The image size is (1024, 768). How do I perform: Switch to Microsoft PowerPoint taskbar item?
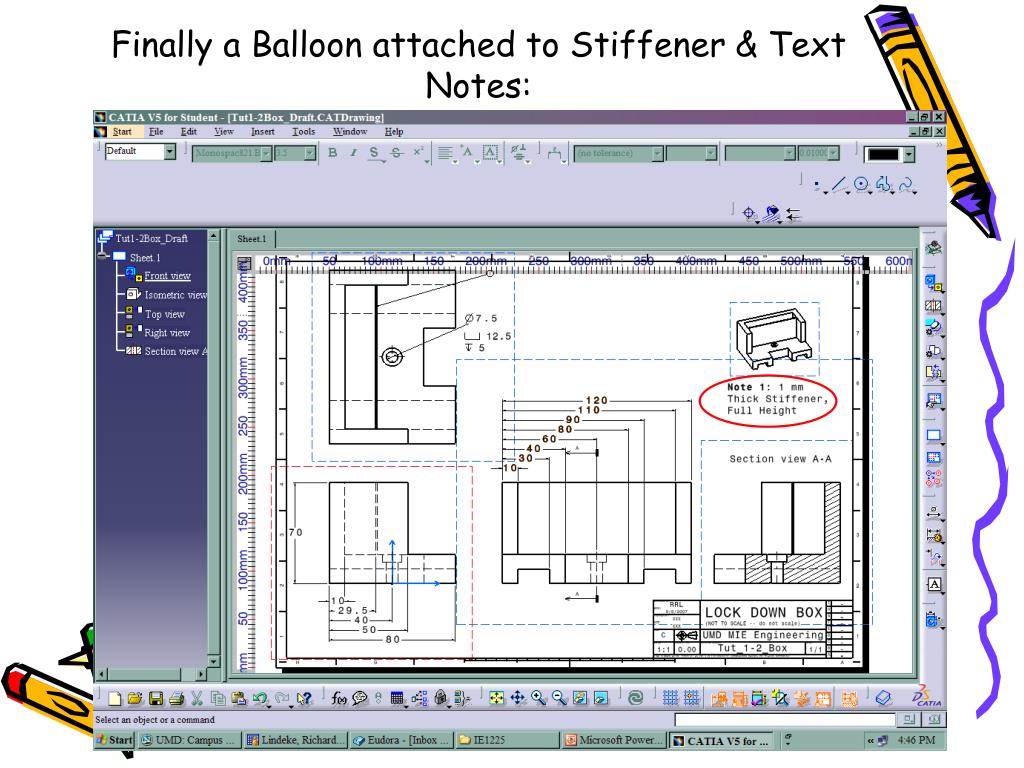613,740
